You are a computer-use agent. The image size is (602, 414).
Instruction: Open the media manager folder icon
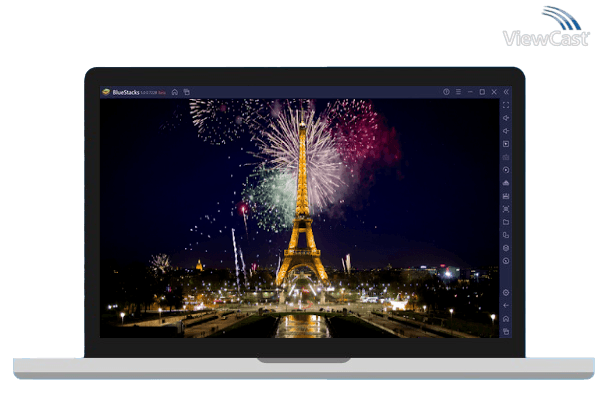coord(506,222)
